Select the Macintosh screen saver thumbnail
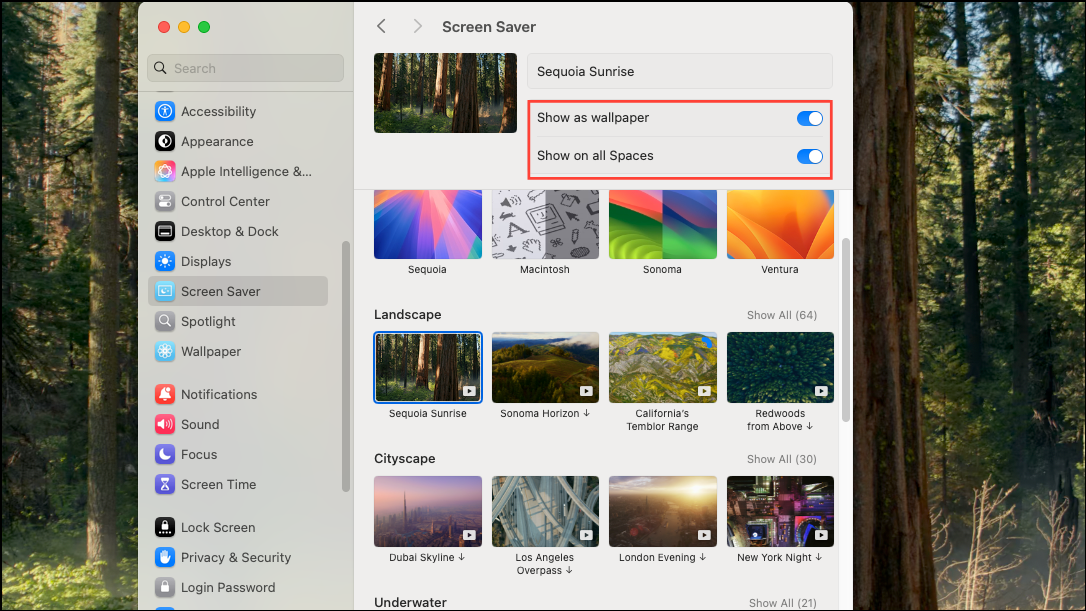Image resolution: width=1086 pixels, height=611 pixels. 545,224
